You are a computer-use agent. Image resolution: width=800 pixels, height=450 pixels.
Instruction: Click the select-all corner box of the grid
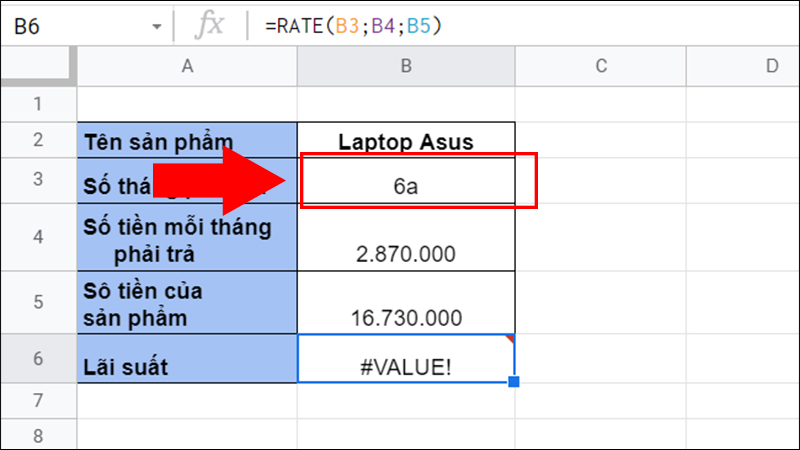click(38, 66)
